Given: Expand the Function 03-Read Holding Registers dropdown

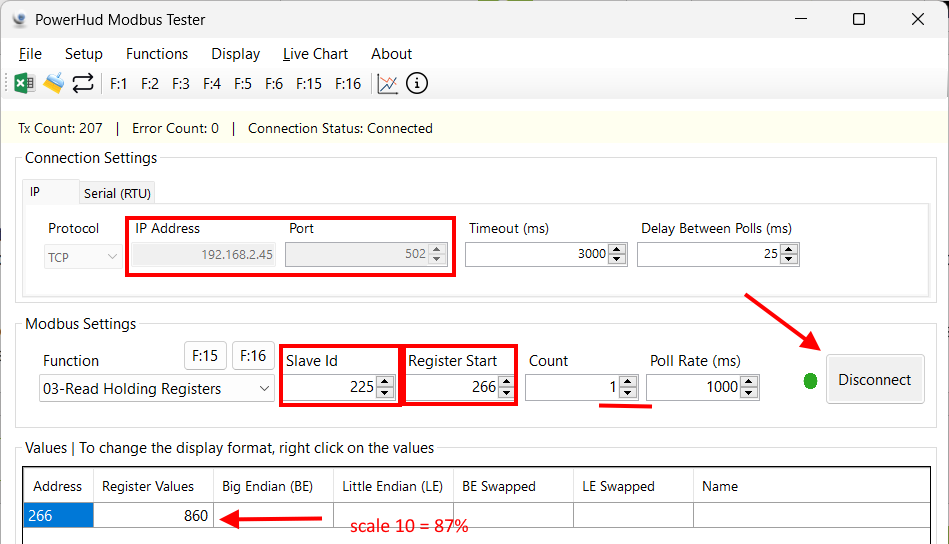Looking at the screenshot, I should 157,388.
